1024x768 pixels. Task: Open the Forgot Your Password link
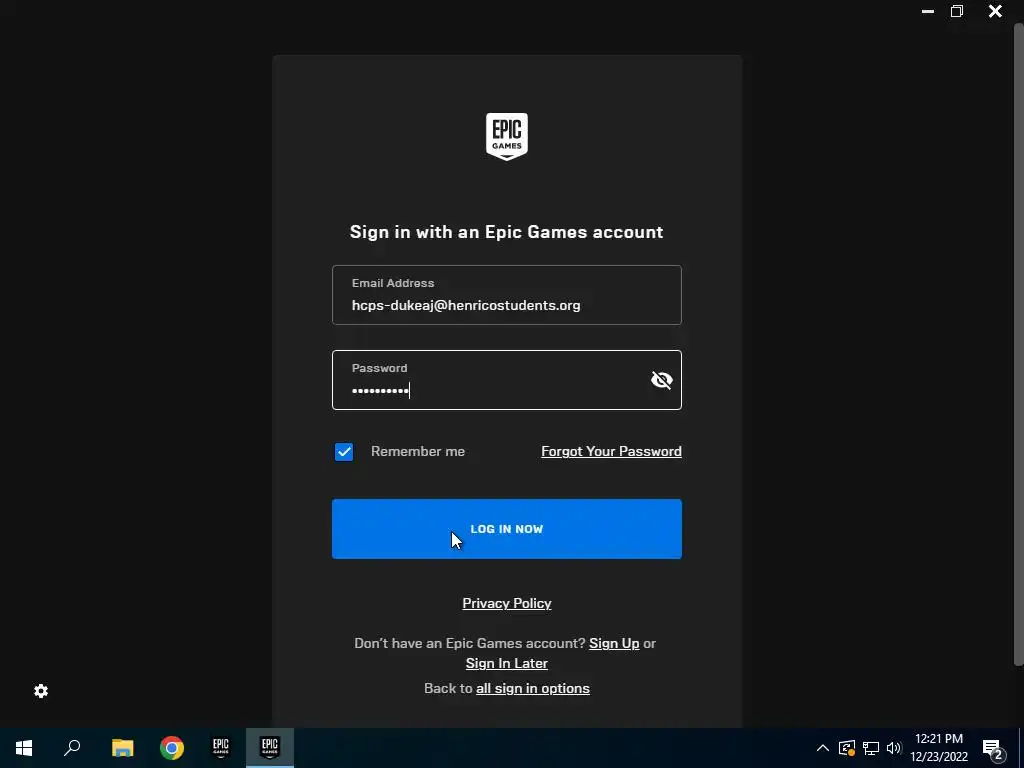tap(611, 451)
